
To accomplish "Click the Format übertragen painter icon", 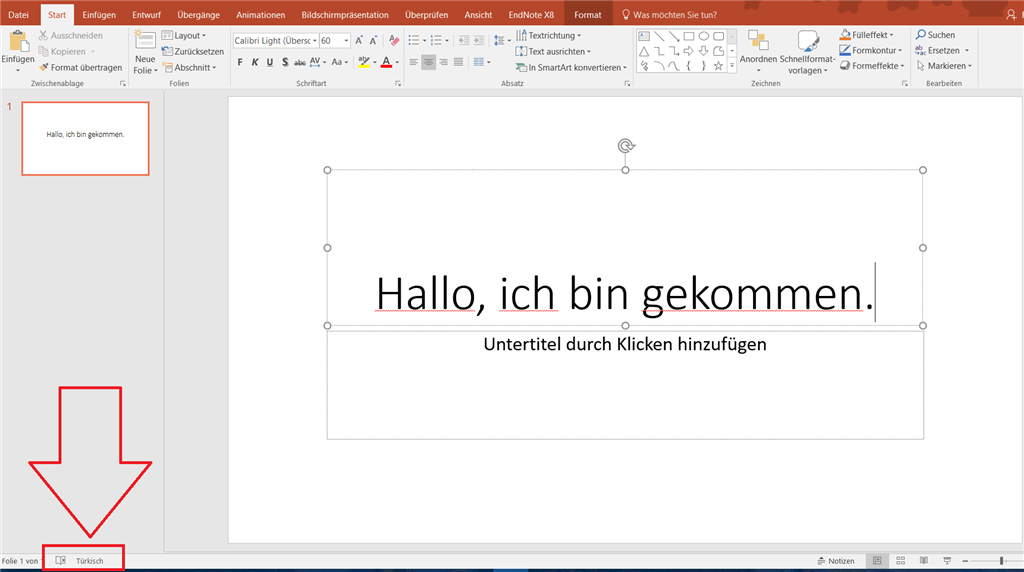I will coord(43,68).
